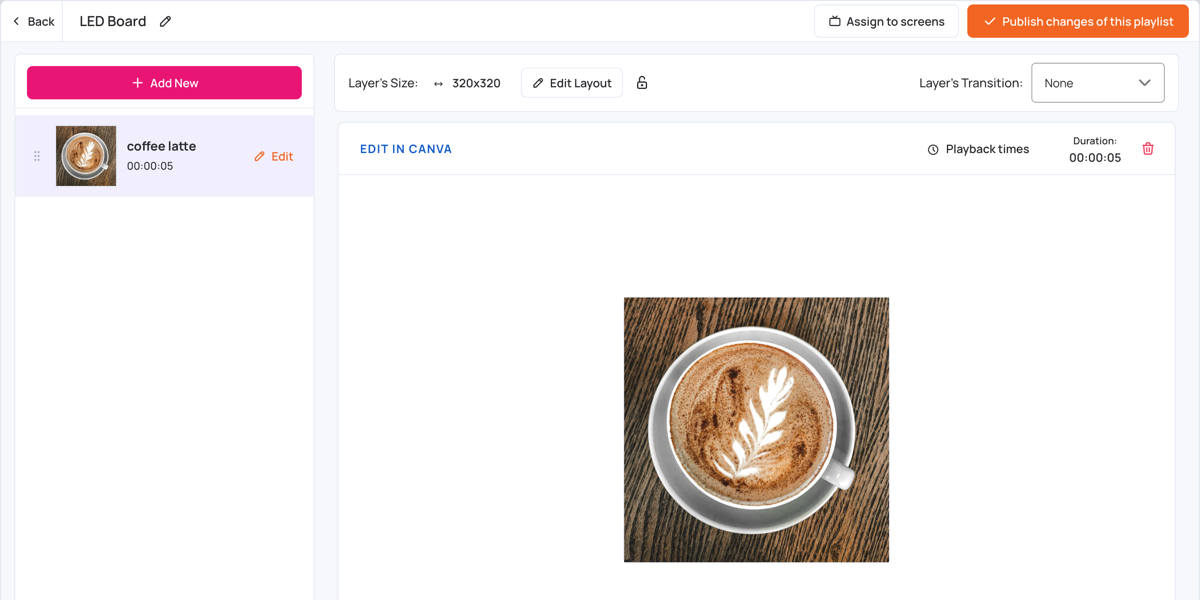Grab the drag handle beside coffee latte
Viewport: 1200px width, 600px height.
(37, 156)
